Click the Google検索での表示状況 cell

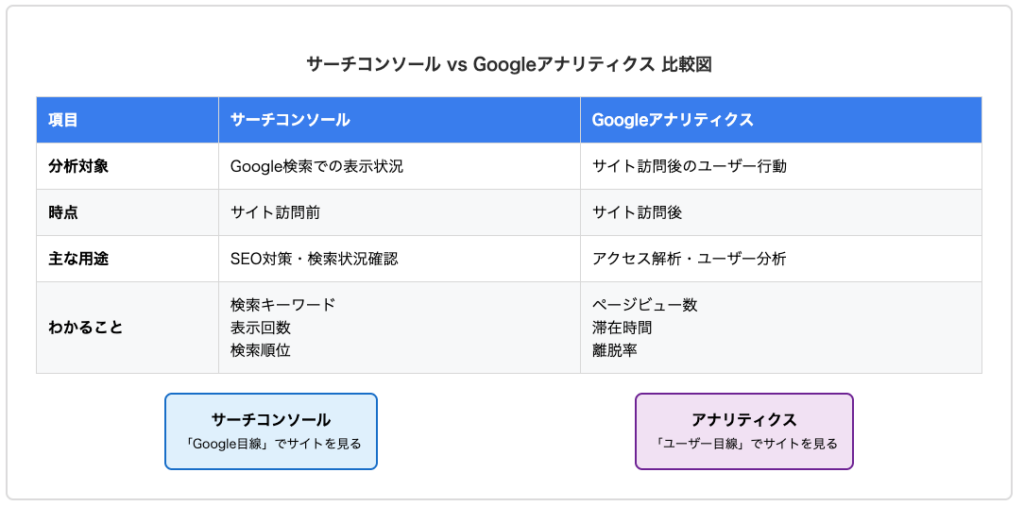click(x=316, y=166)
